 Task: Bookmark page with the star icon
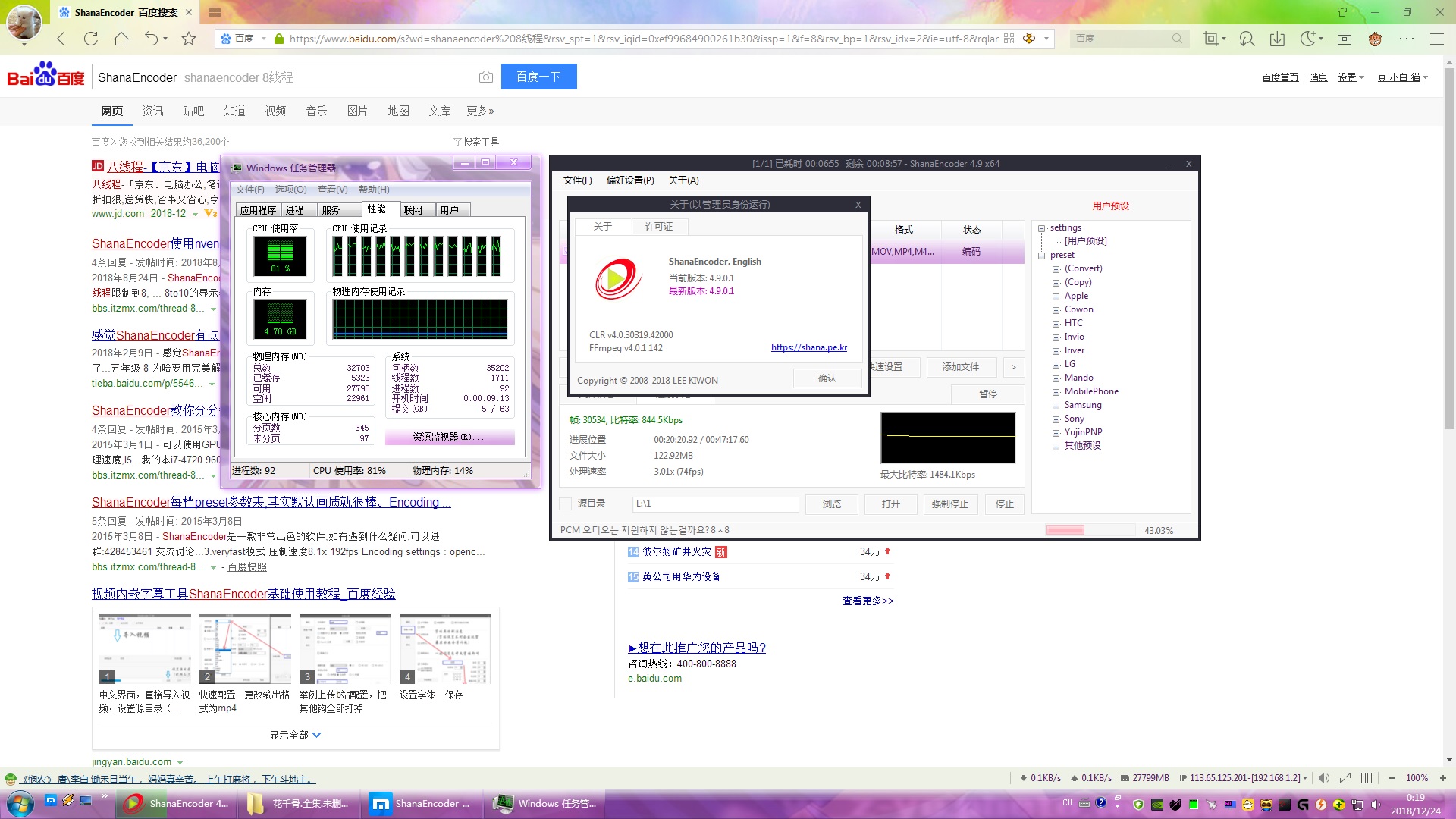click(189, 39)
